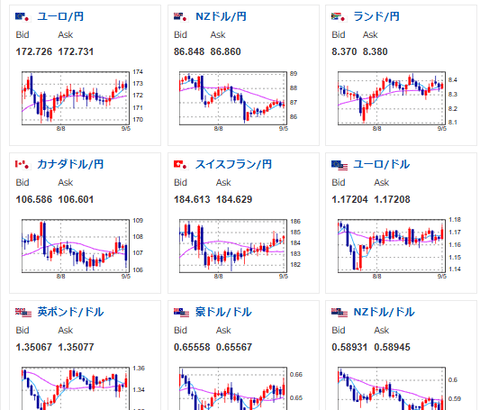The image size is (480, 410).
Task: Open the ランド/円 pair link
Action: pyautogui.click(x=376, y=16)
